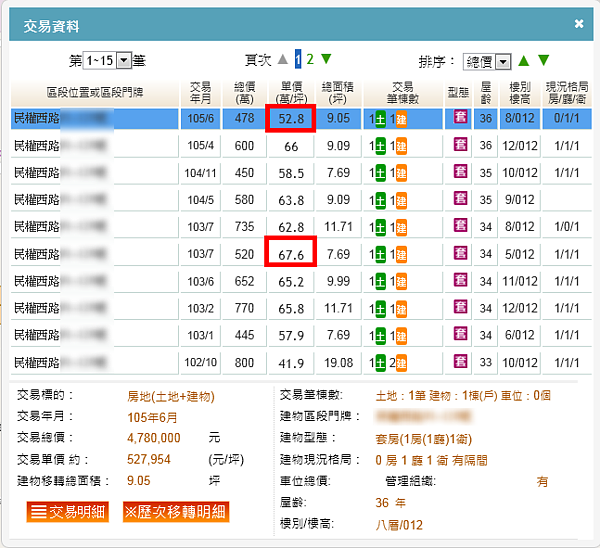The height and width of the screenshot is (548, 600).
Task: Click the green 土 icon in the 103/1 row
Action: pyautogui.click(x=380, y=336)
